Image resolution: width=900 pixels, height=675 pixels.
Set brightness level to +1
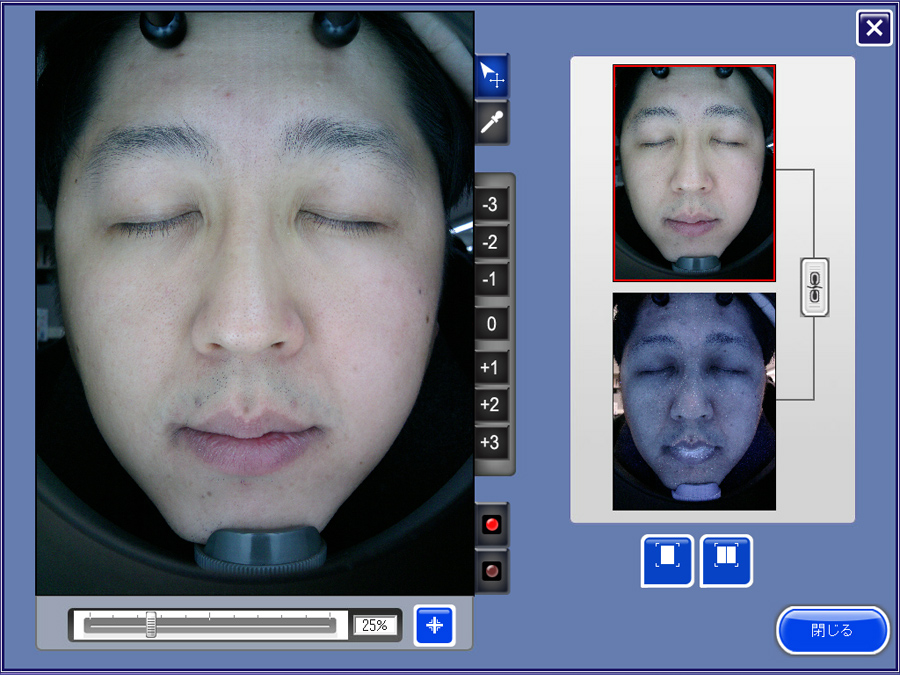pos(491,367)
